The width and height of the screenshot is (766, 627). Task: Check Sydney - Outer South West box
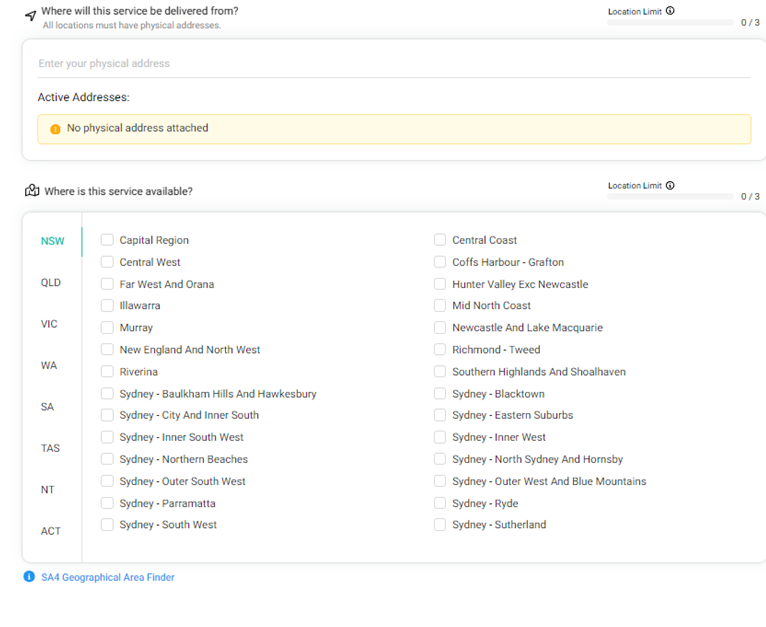click(107, 481)
